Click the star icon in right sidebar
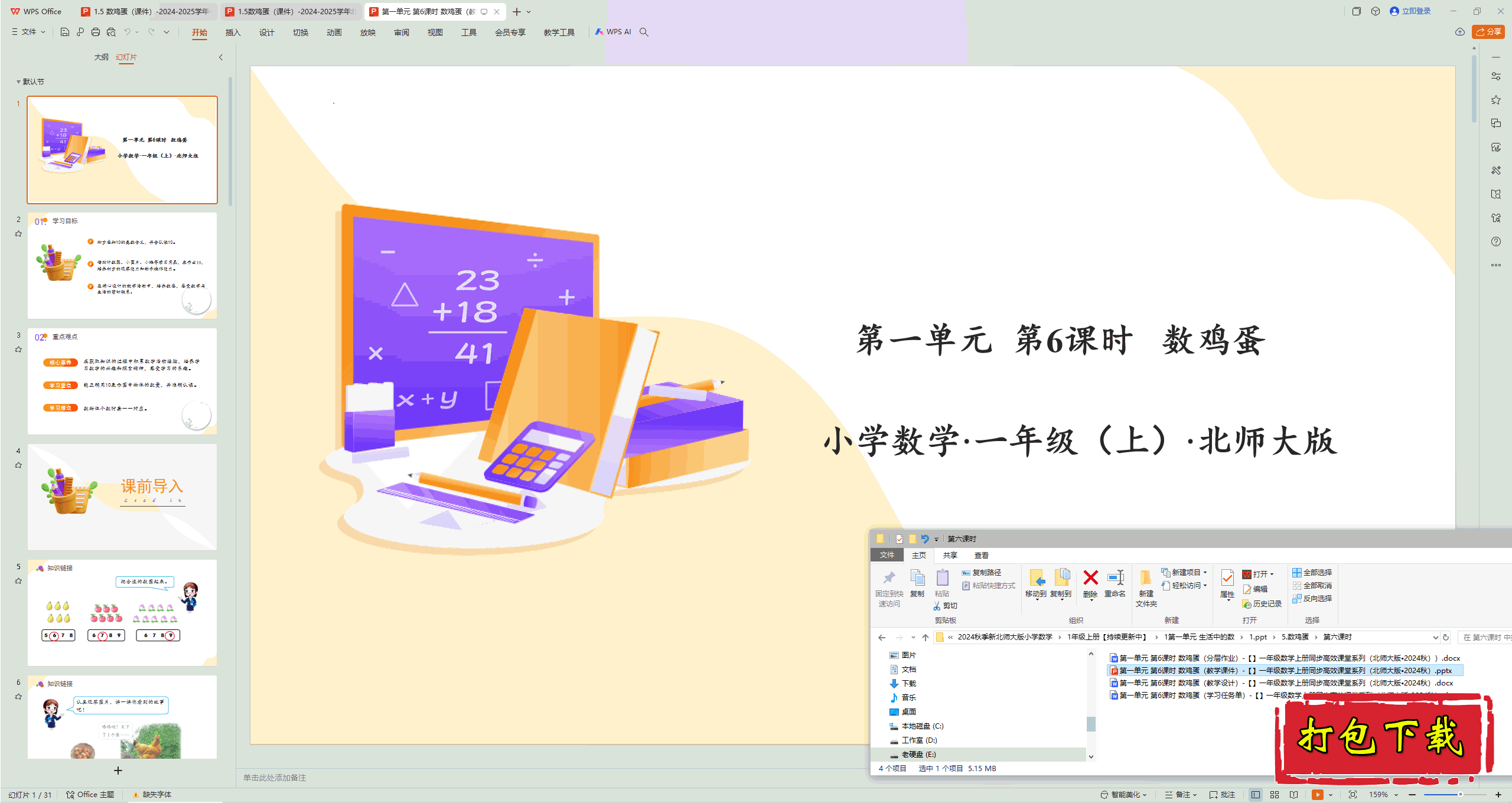 pos(1495,100)
